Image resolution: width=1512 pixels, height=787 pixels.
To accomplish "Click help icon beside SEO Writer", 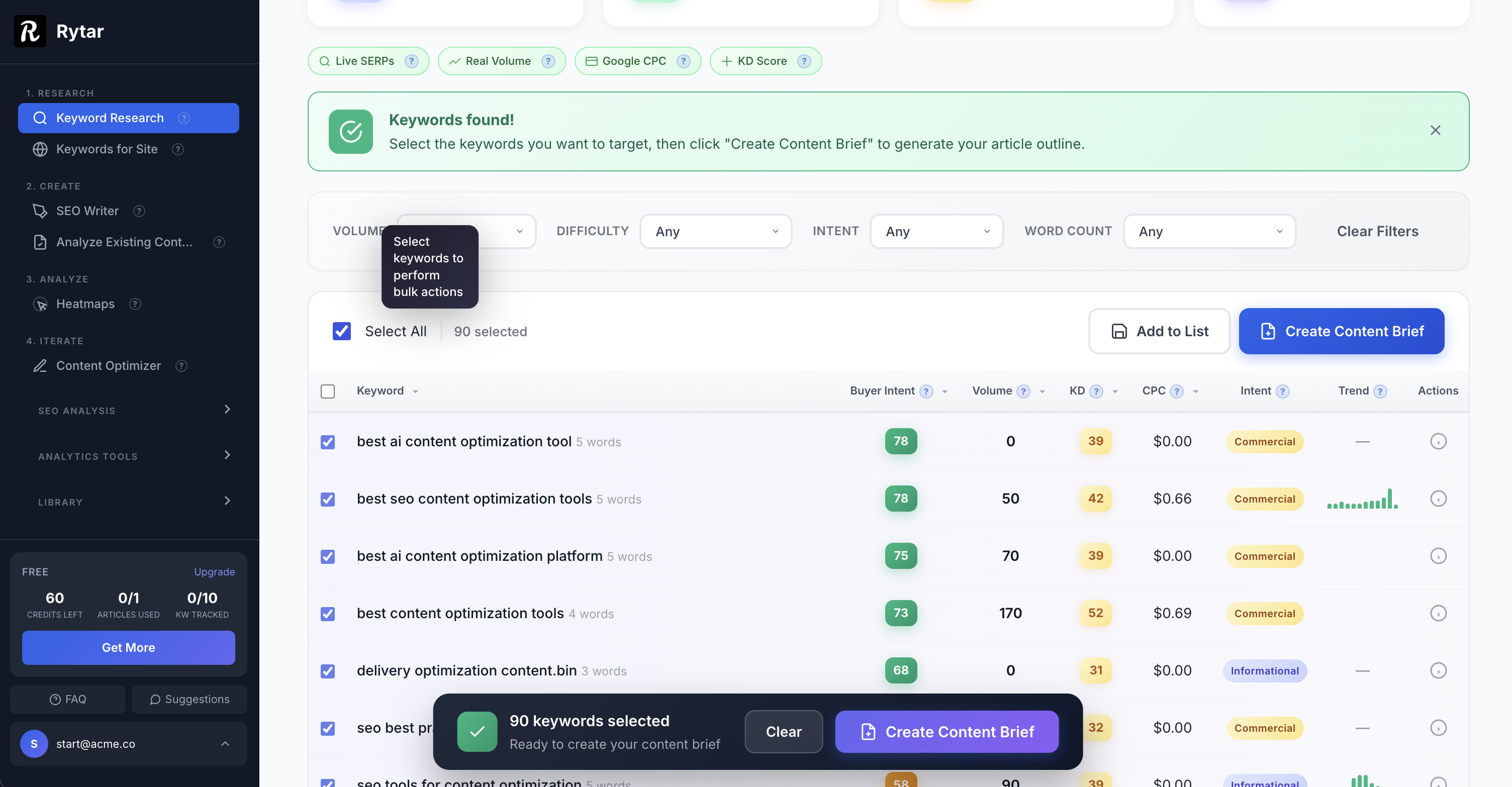I will (139, 211).
